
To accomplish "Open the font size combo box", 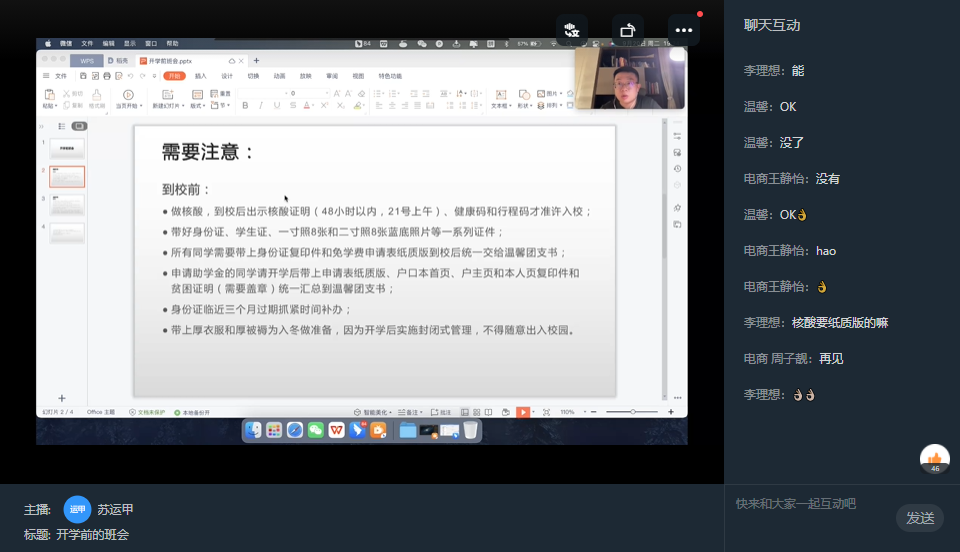I will pos(309,94).
